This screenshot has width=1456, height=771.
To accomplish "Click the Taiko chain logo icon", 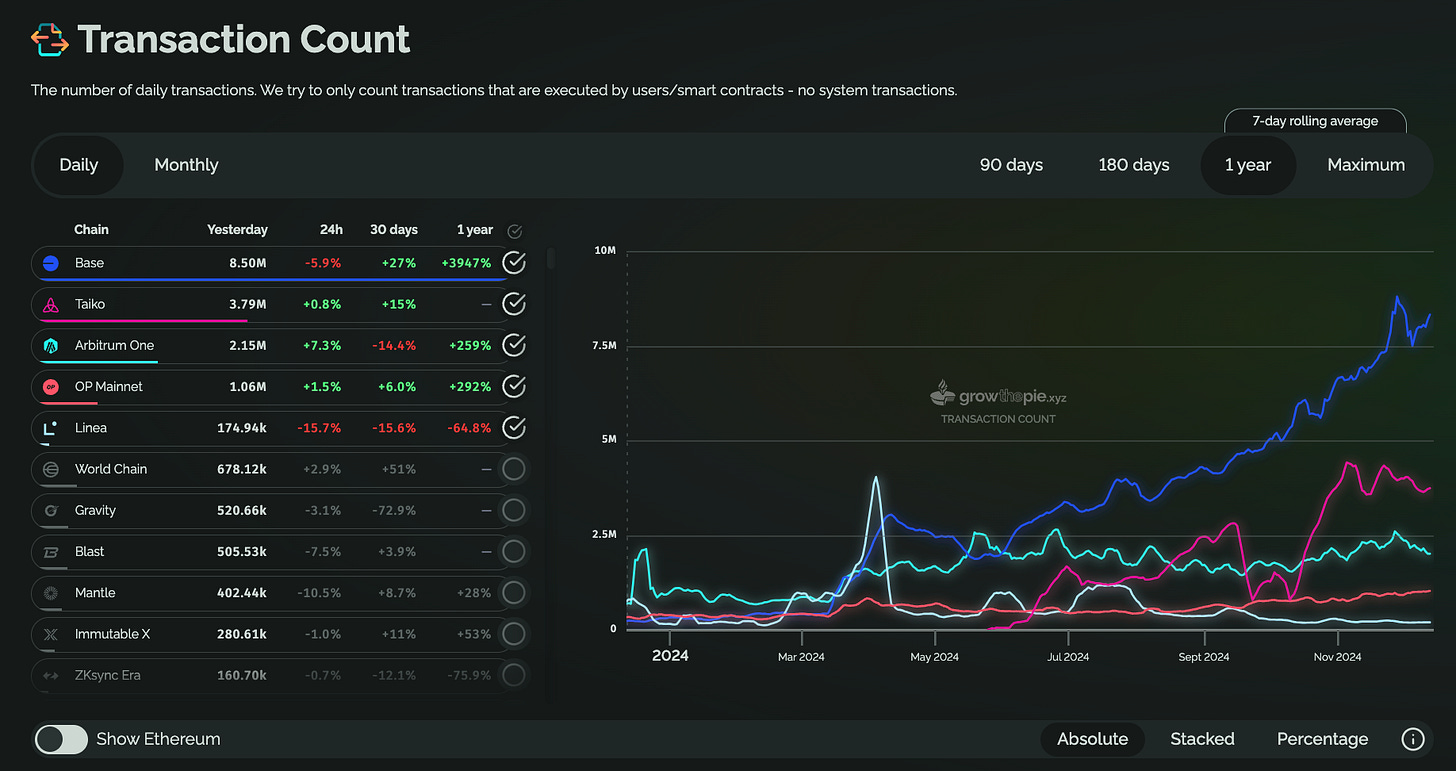I will click(x=50, y=304).
